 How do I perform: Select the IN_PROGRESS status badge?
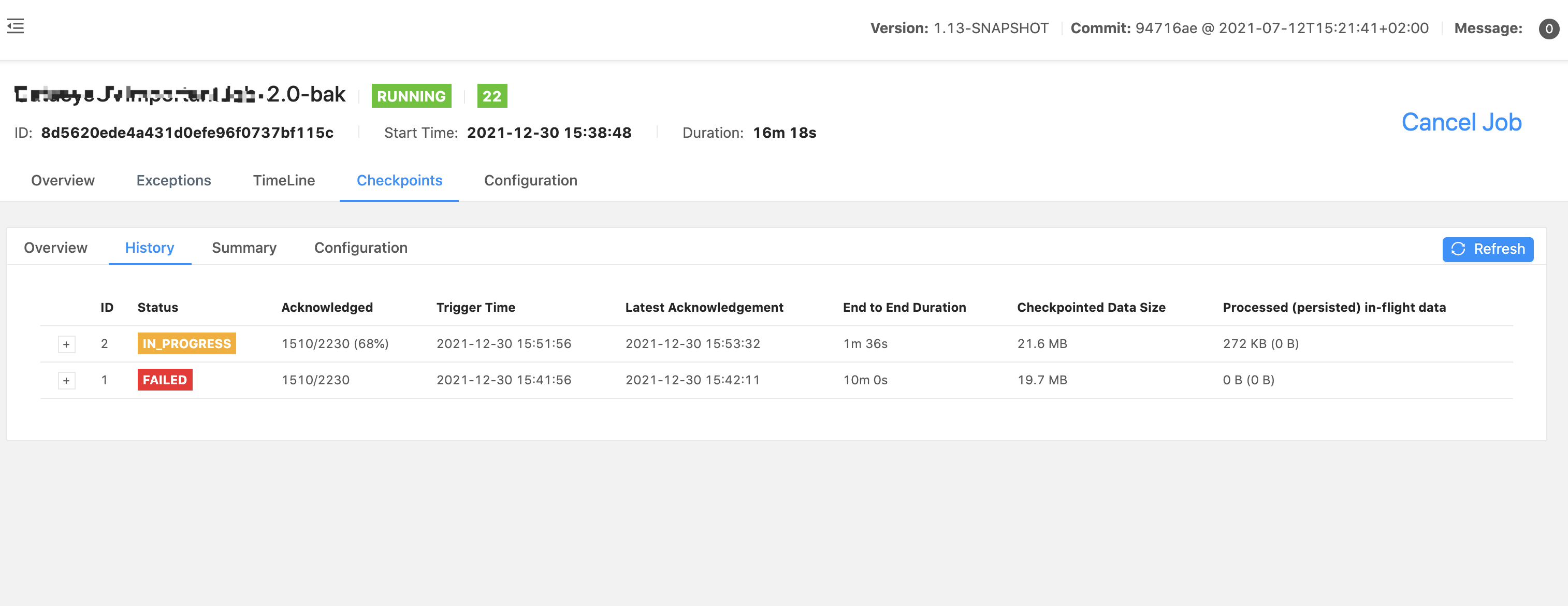186,343
